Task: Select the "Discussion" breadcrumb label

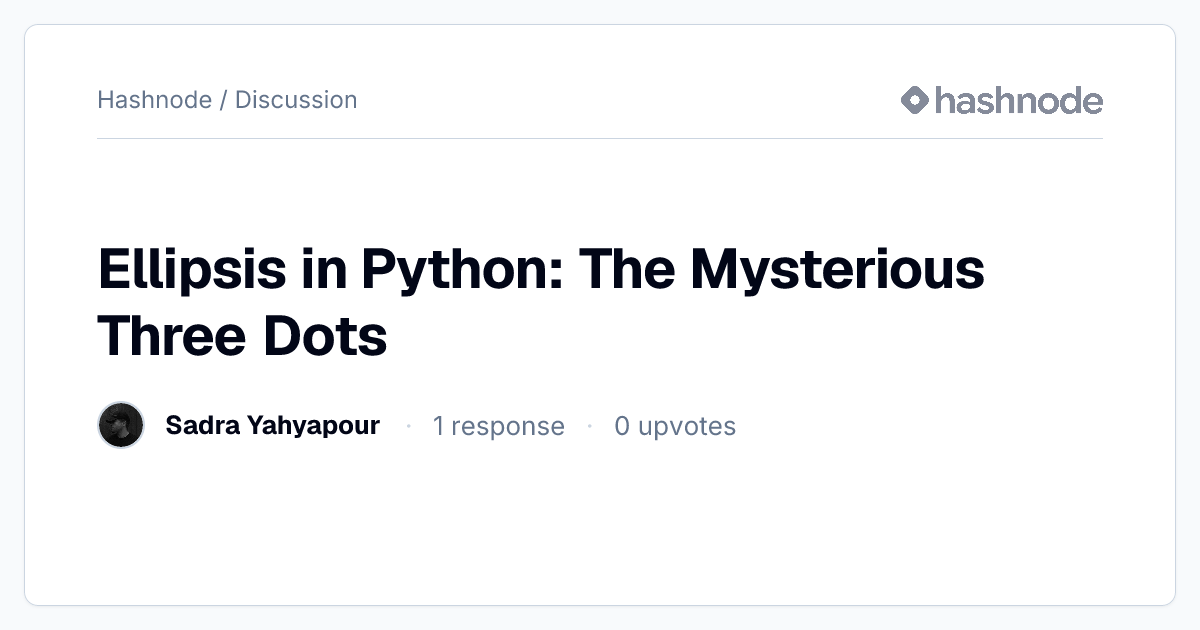Action: pos(296,100)
